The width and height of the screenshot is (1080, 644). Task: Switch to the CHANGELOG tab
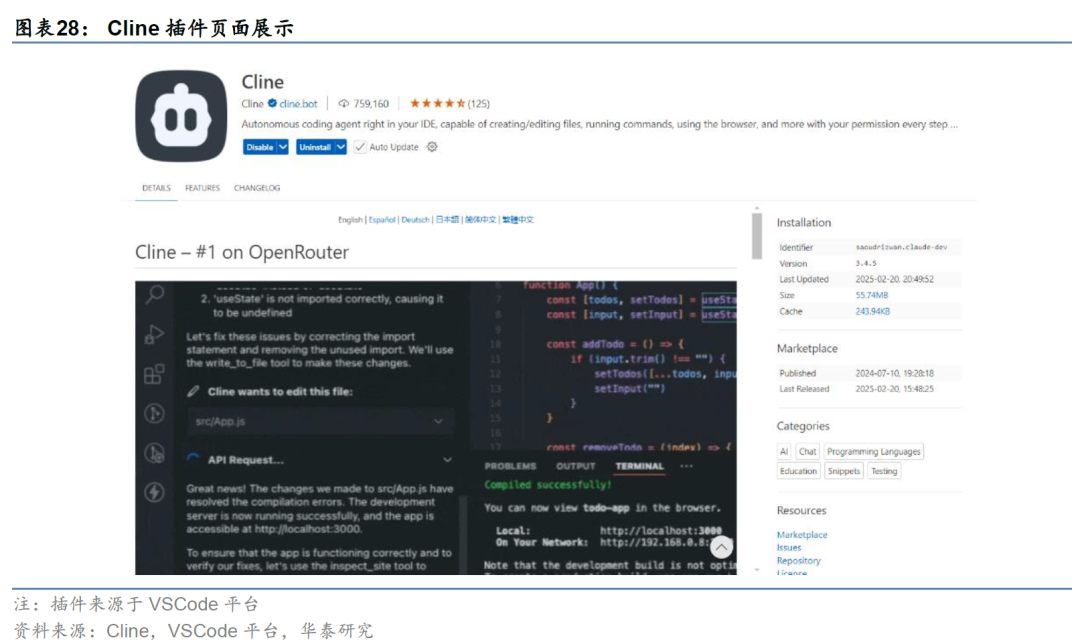tap(257, 188)
